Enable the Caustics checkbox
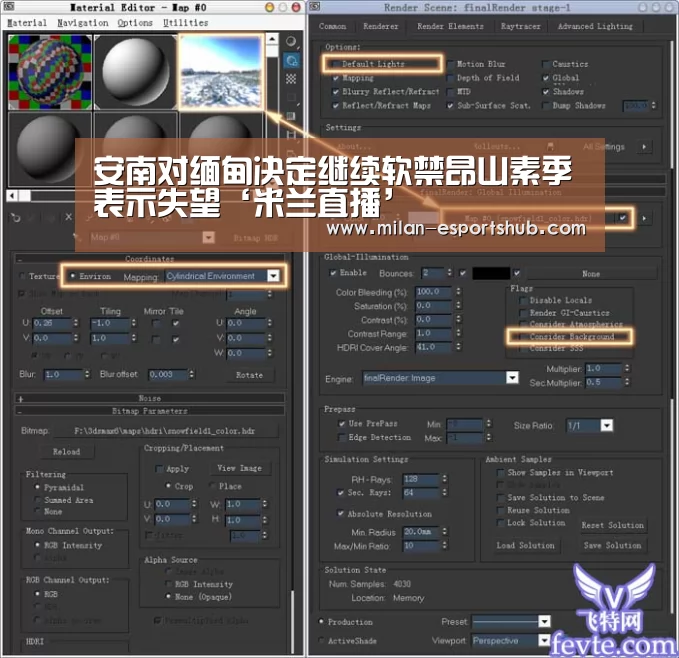Screen dimensions: 679x658 (546, 64)
